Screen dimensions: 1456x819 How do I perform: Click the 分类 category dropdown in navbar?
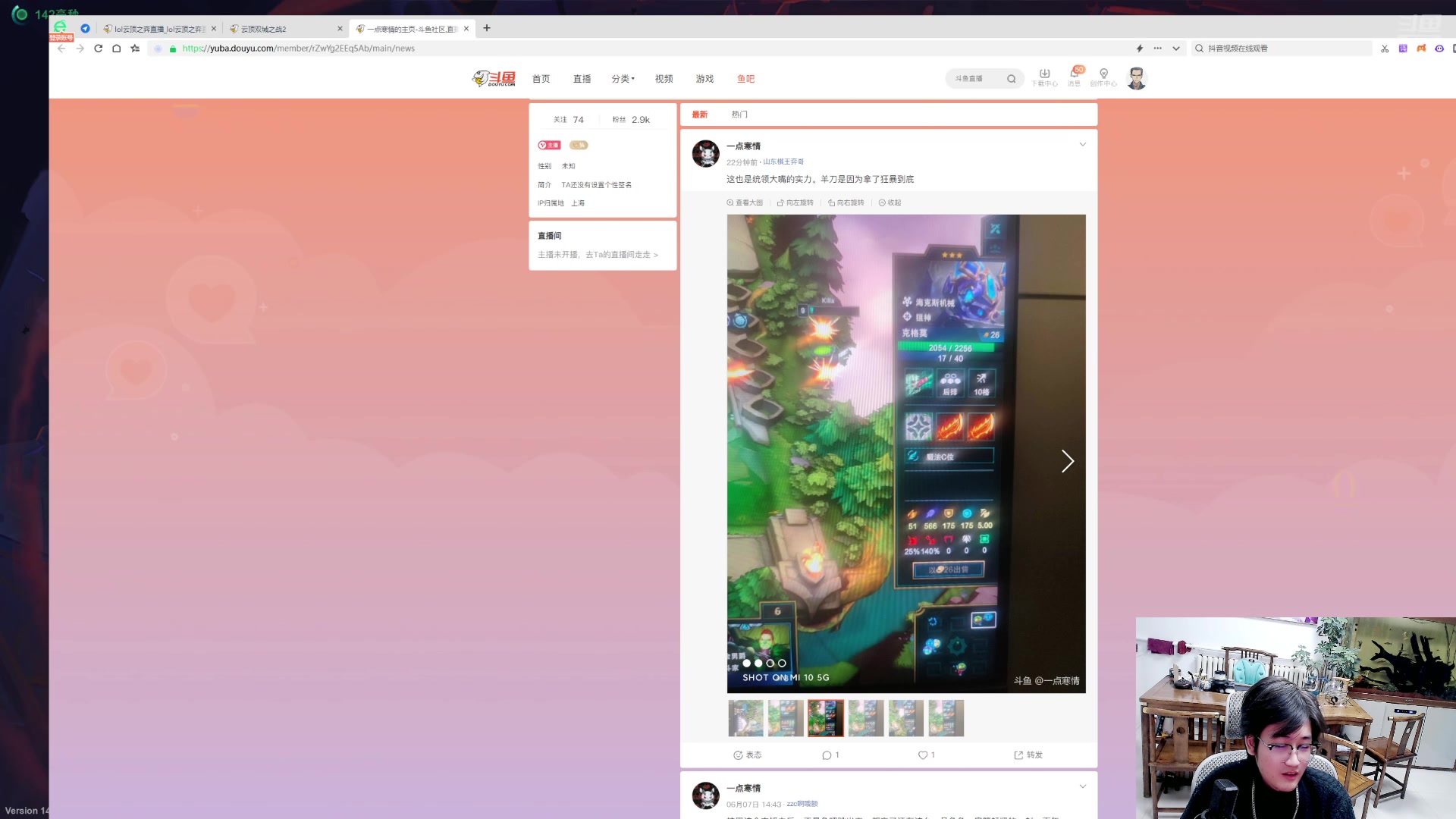point(622,79)
